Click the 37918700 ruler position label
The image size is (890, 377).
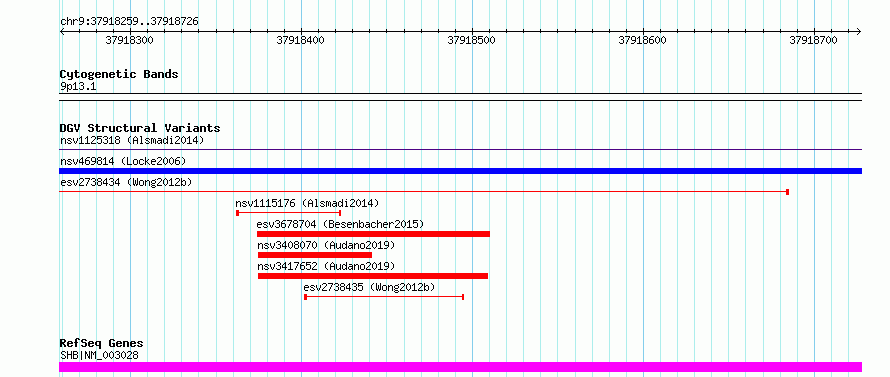pyautogui.click(x=813, y=40)
